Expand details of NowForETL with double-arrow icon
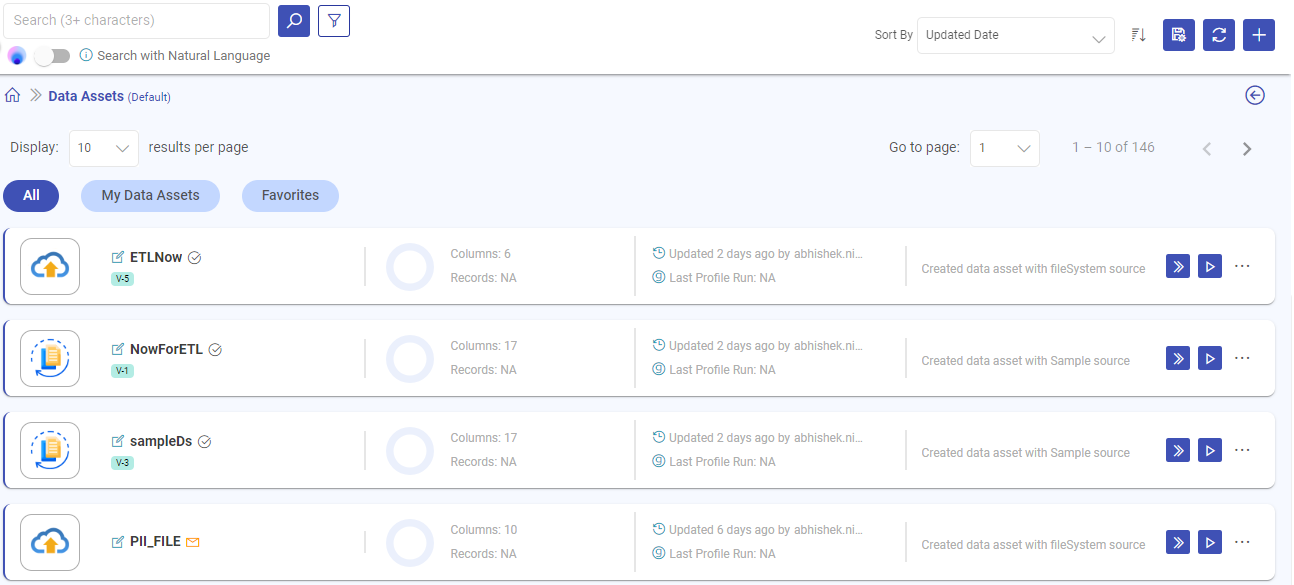 point(1177,357)
